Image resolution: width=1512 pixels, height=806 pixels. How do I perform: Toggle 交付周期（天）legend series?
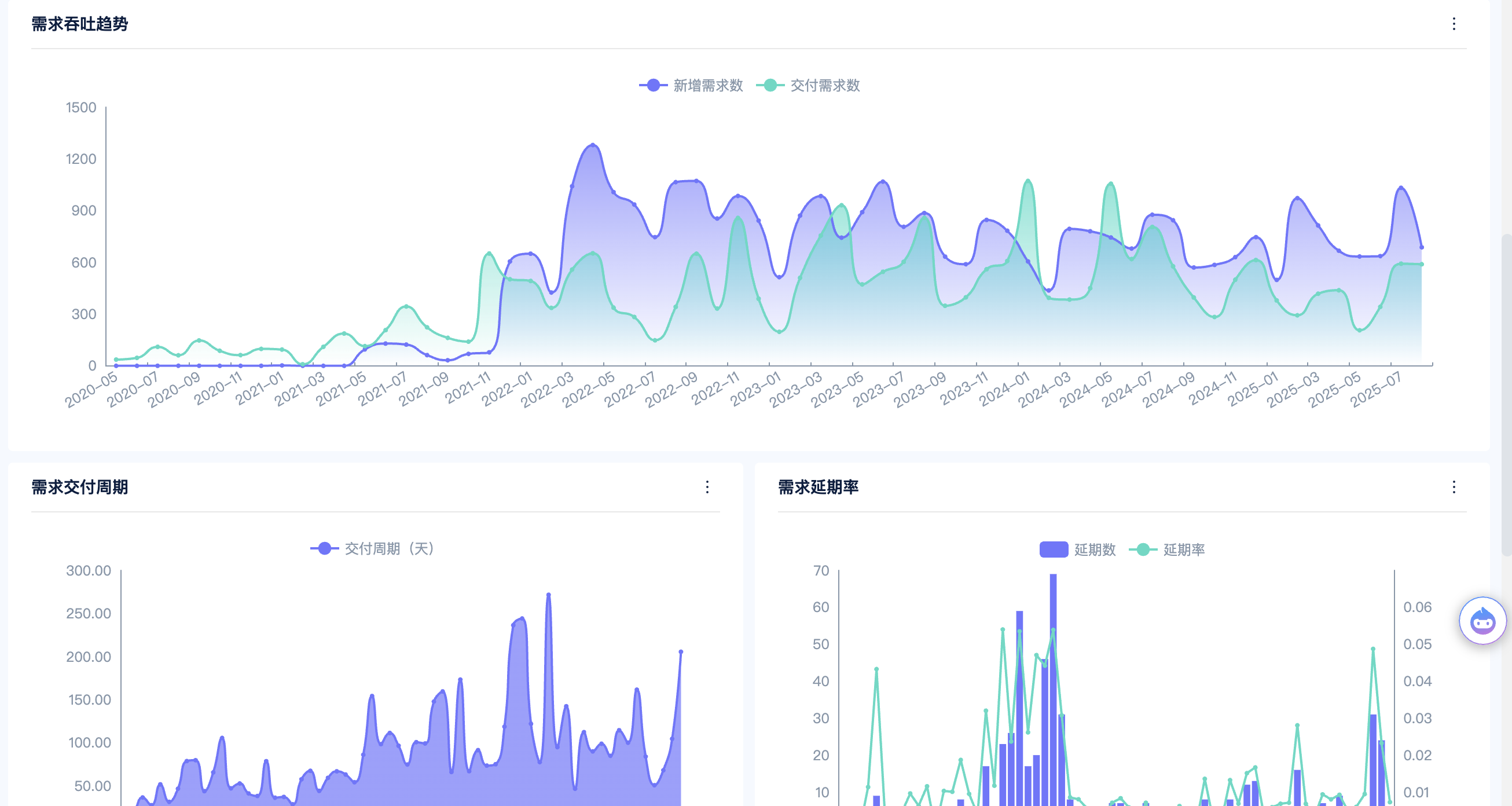388,548
